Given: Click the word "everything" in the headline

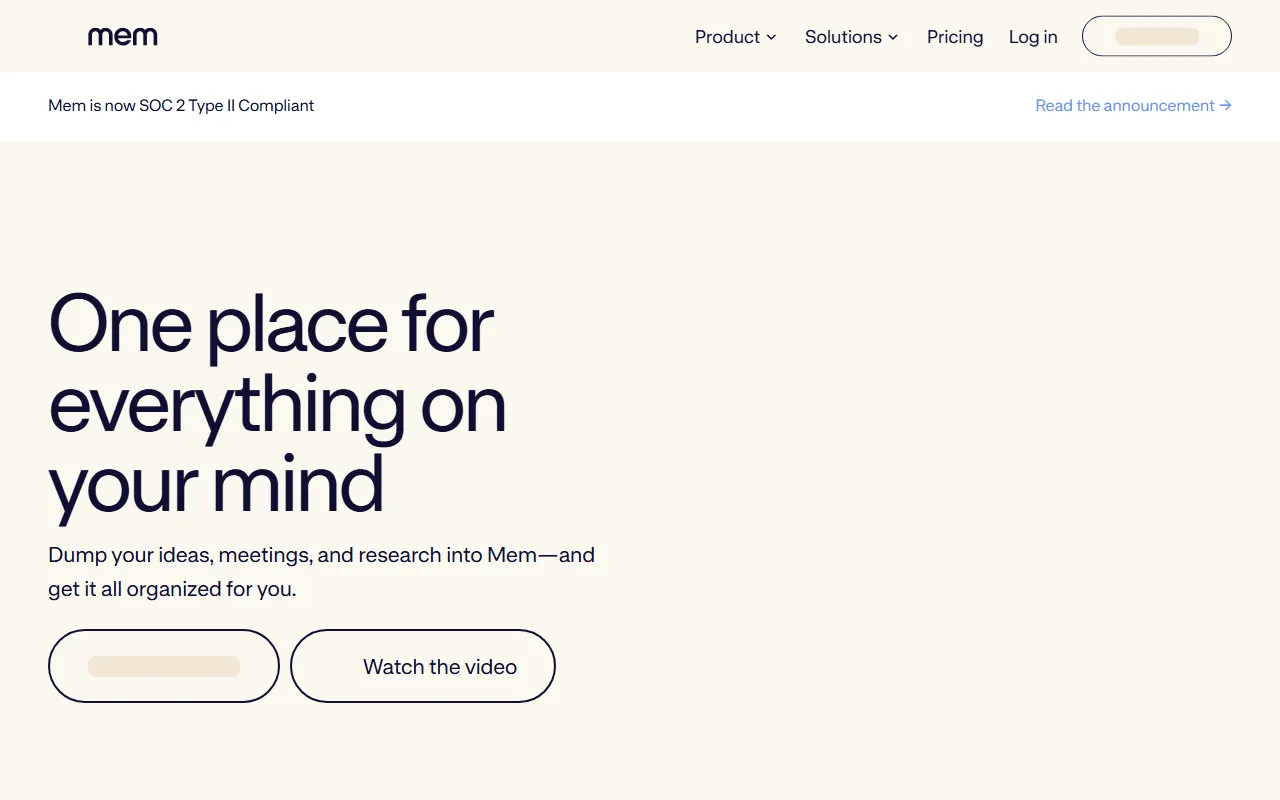Looking at the screenshot, I should pos(226,404).
